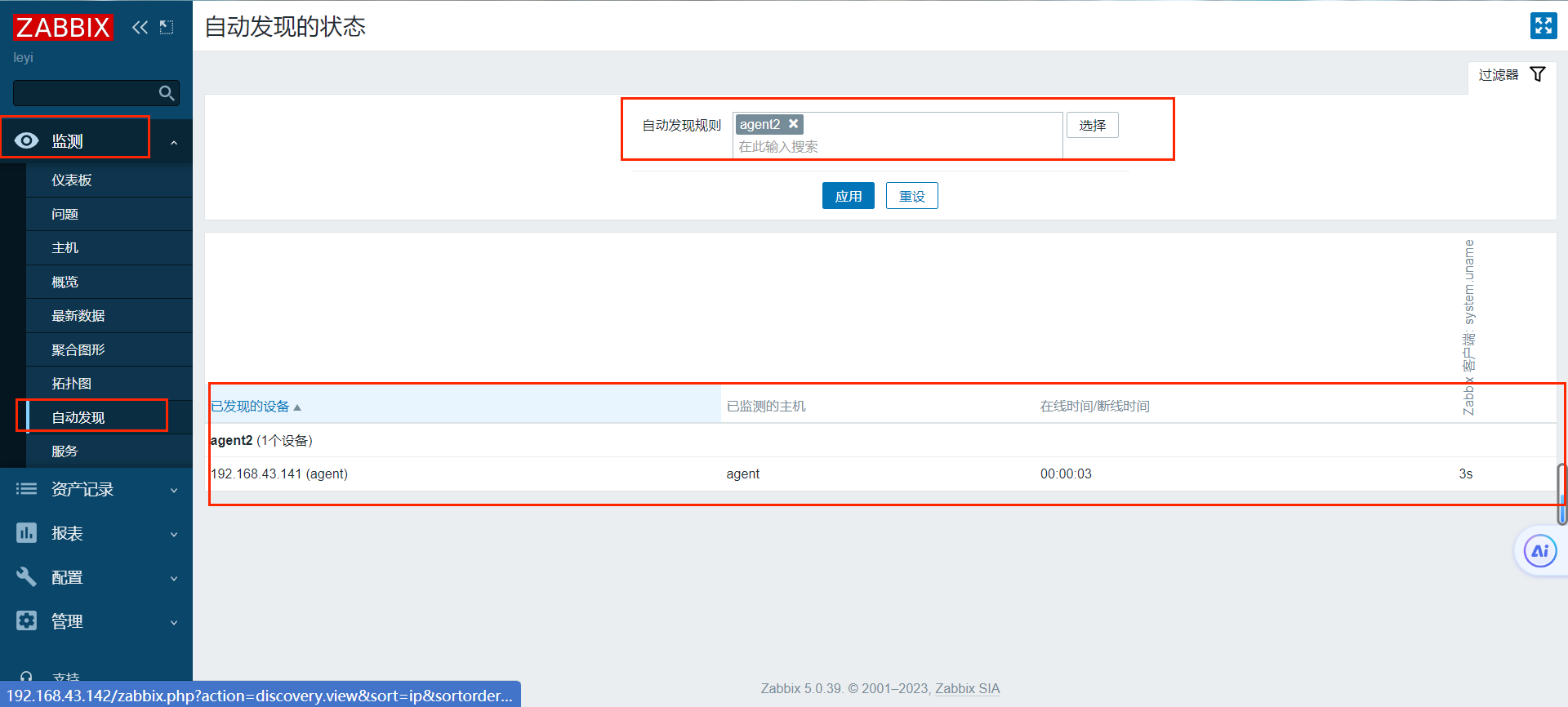
Task: Click the sidebar search magnifier icon
Action: tap(167, 93)
